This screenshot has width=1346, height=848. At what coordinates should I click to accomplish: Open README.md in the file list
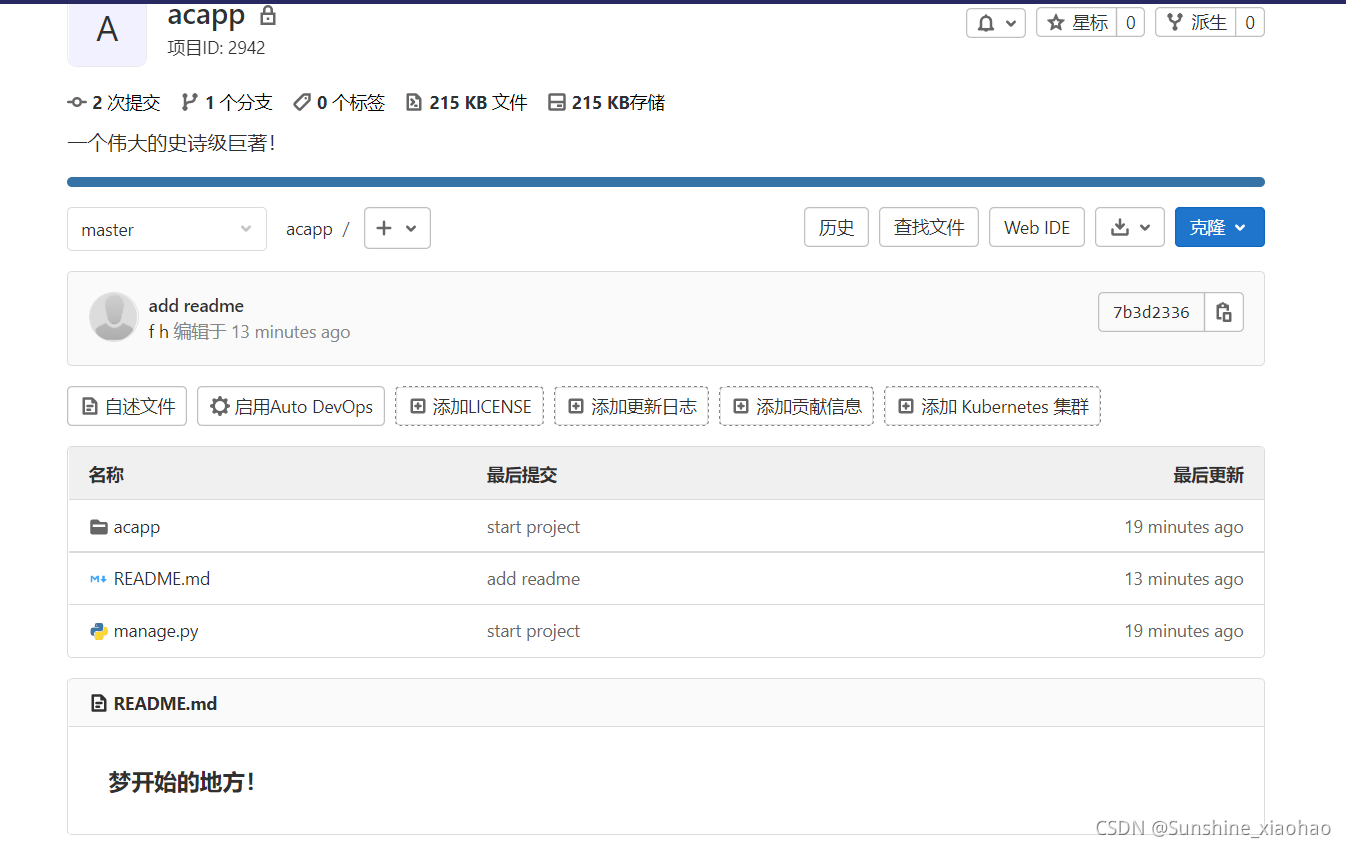tap(162, 579)
